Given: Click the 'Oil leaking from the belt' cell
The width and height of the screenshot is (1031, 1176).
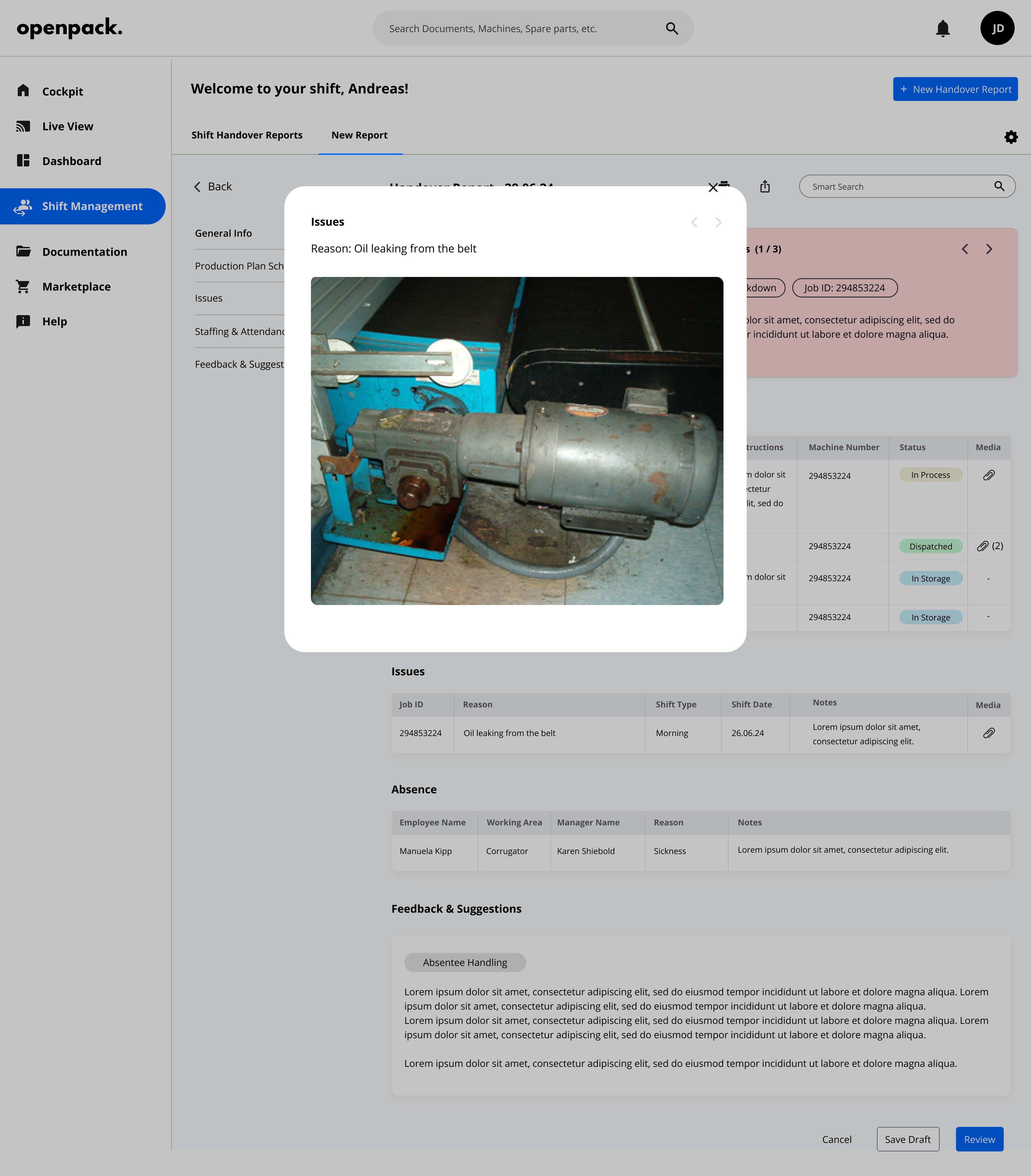Looking at the screenshot, I should coord(509,733).
